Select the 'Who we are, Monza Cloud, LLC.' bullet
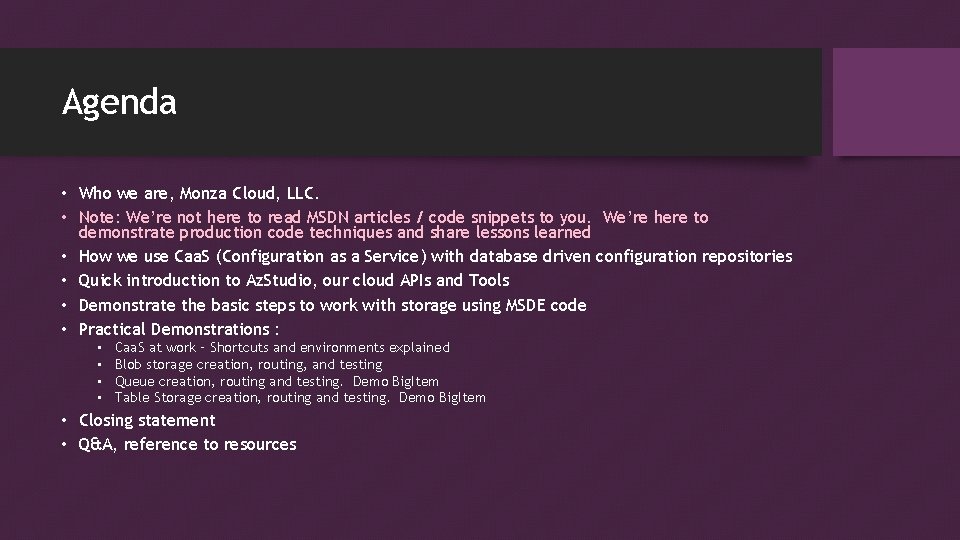Viewport: 960px width, 540px height. 199,193
